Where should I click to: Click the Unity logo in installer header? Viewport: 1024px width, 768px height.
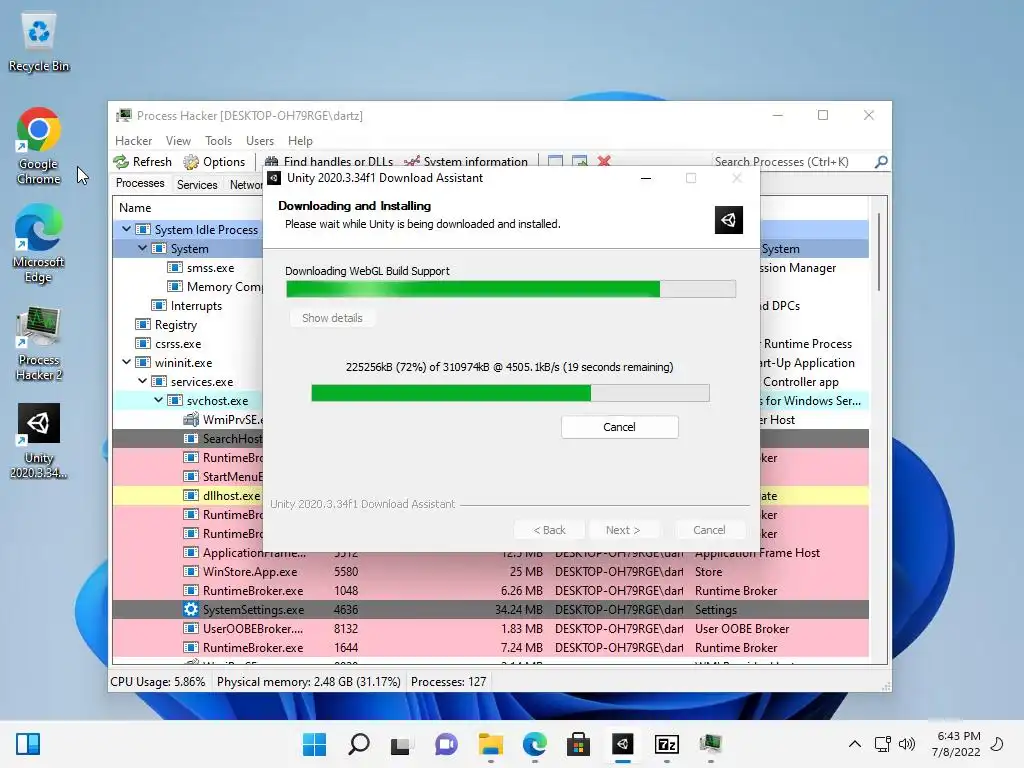click(728, 219)
